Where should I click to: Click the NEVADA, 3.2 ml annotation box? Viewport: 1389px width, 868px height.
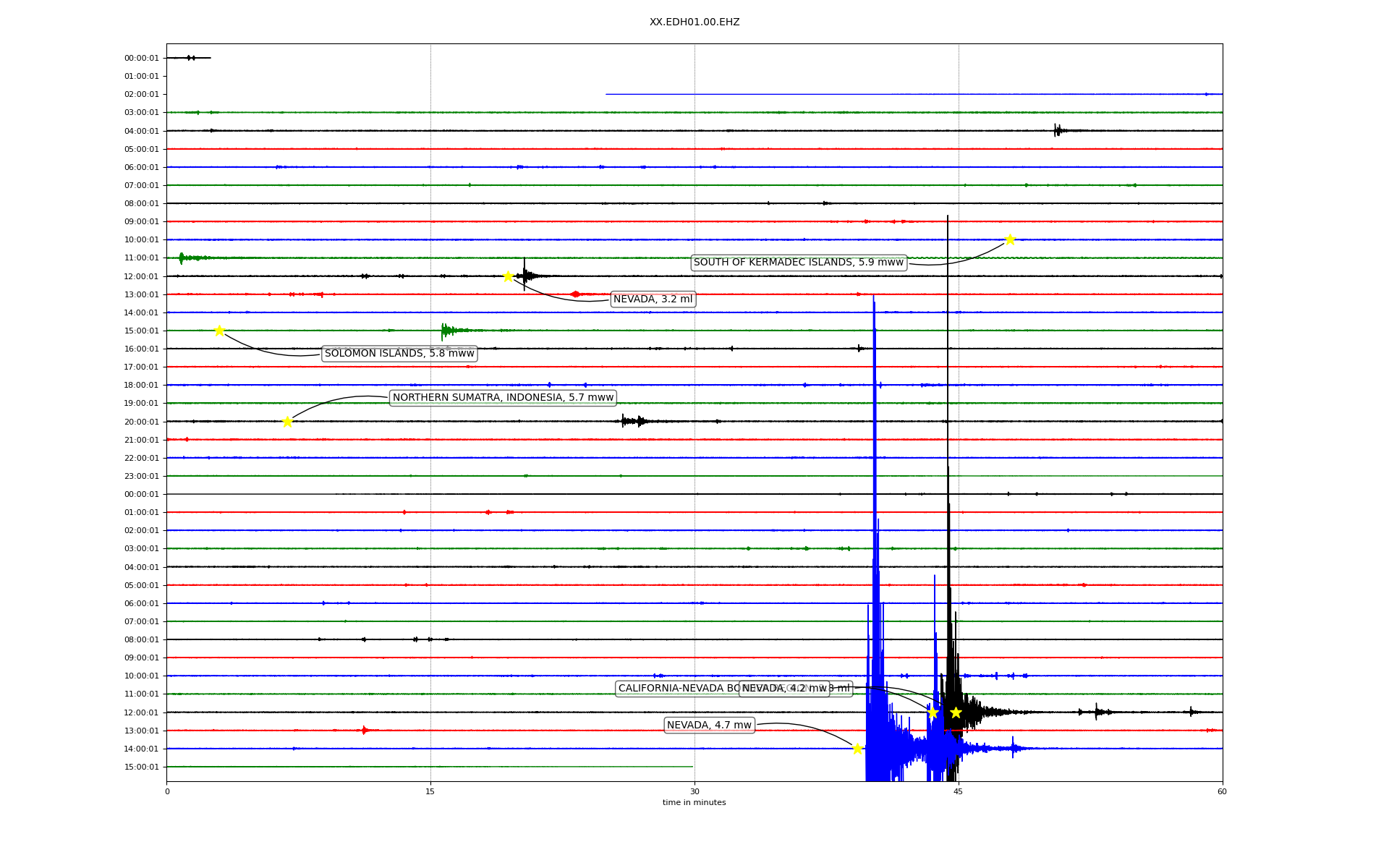653,299
